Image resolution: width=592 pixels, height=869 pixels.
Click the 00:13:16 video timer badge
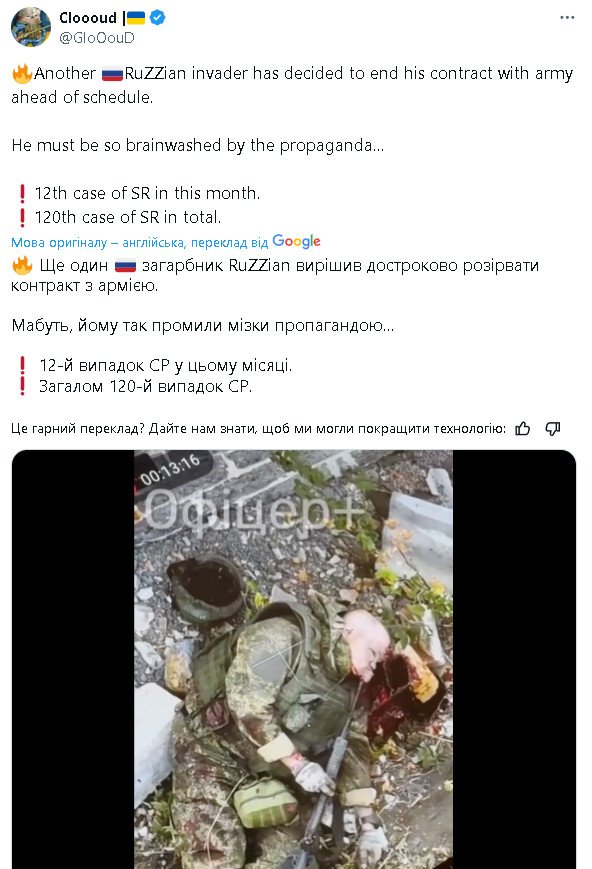tap(170, 470)
